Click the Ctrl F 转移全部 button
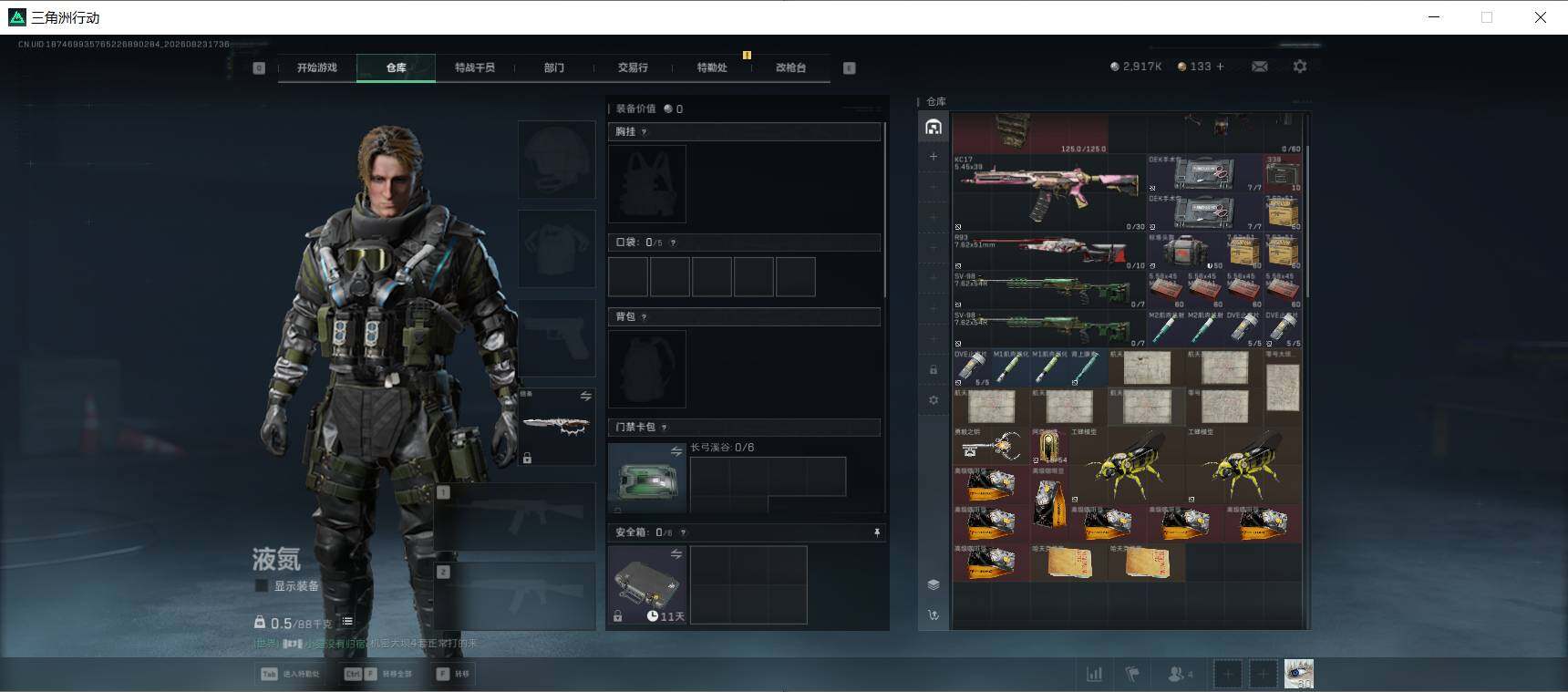 [377, 674]
